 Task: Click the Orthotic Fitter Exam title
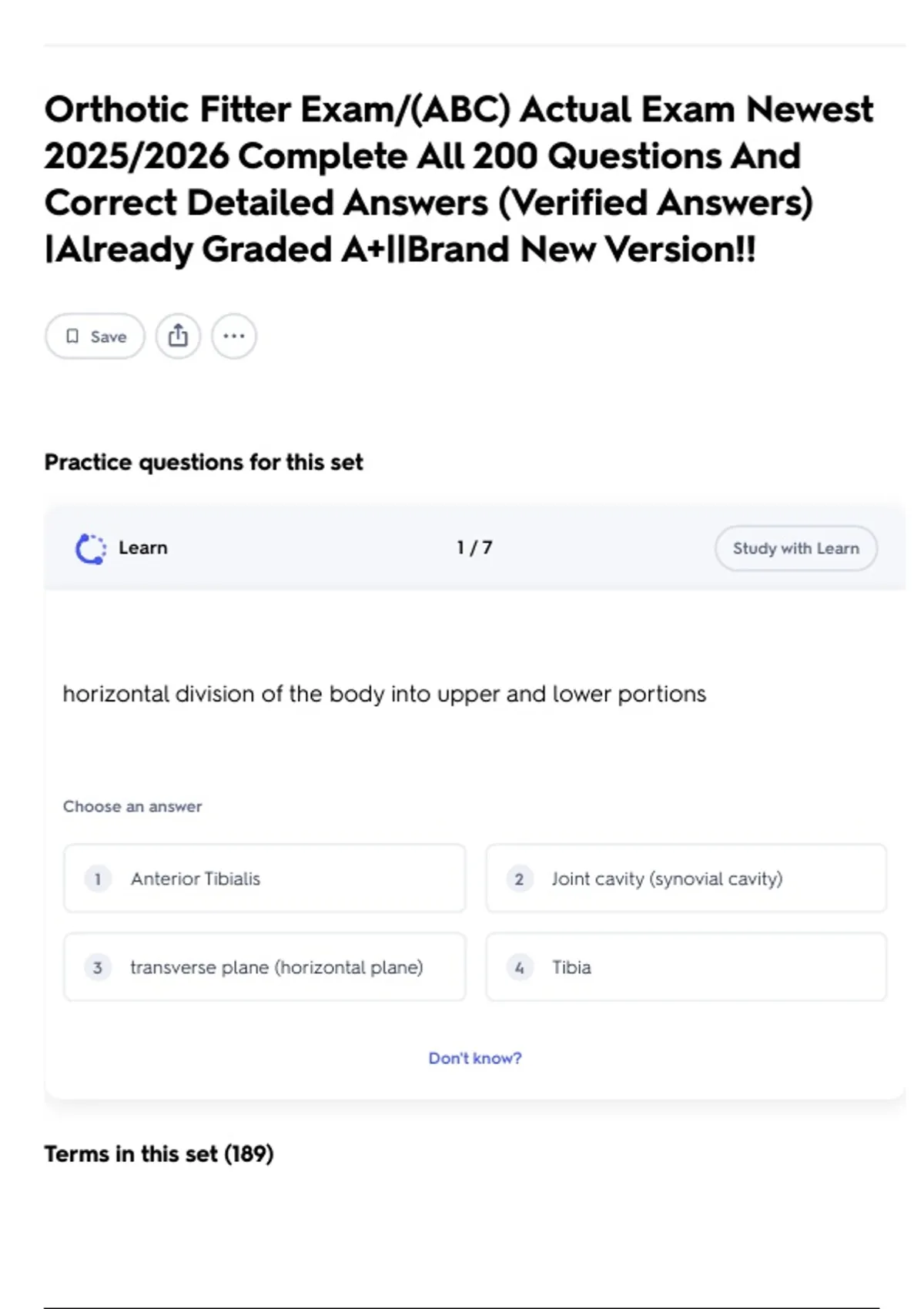tap(459, 179)
